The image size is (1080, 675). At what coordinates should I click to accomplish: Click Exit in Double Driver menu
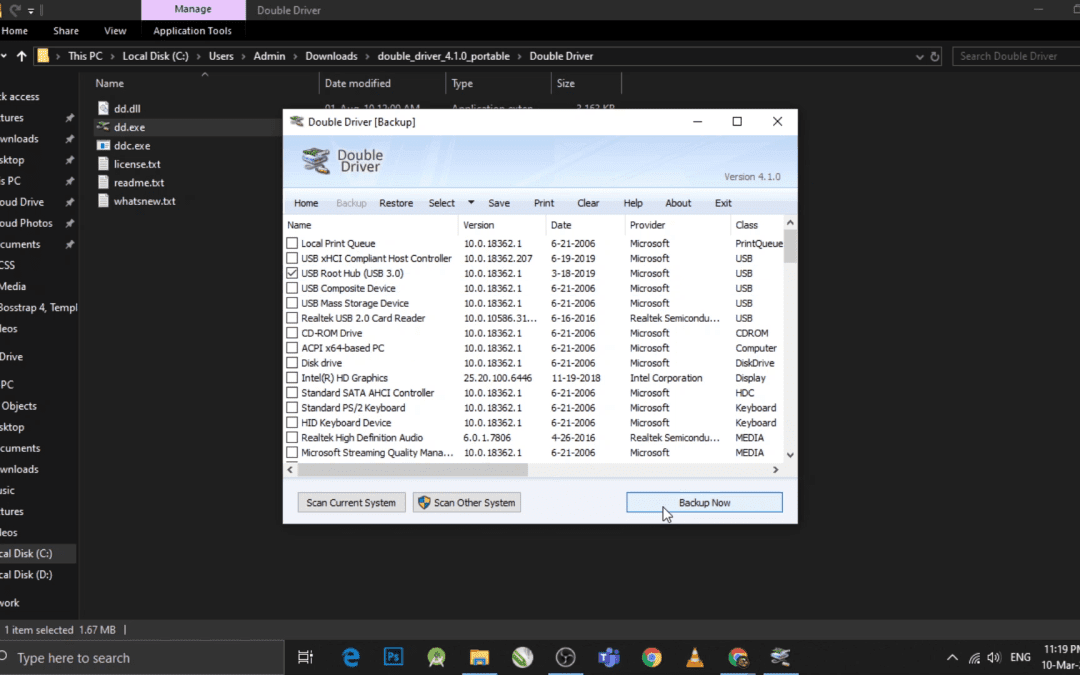point(723,203)
